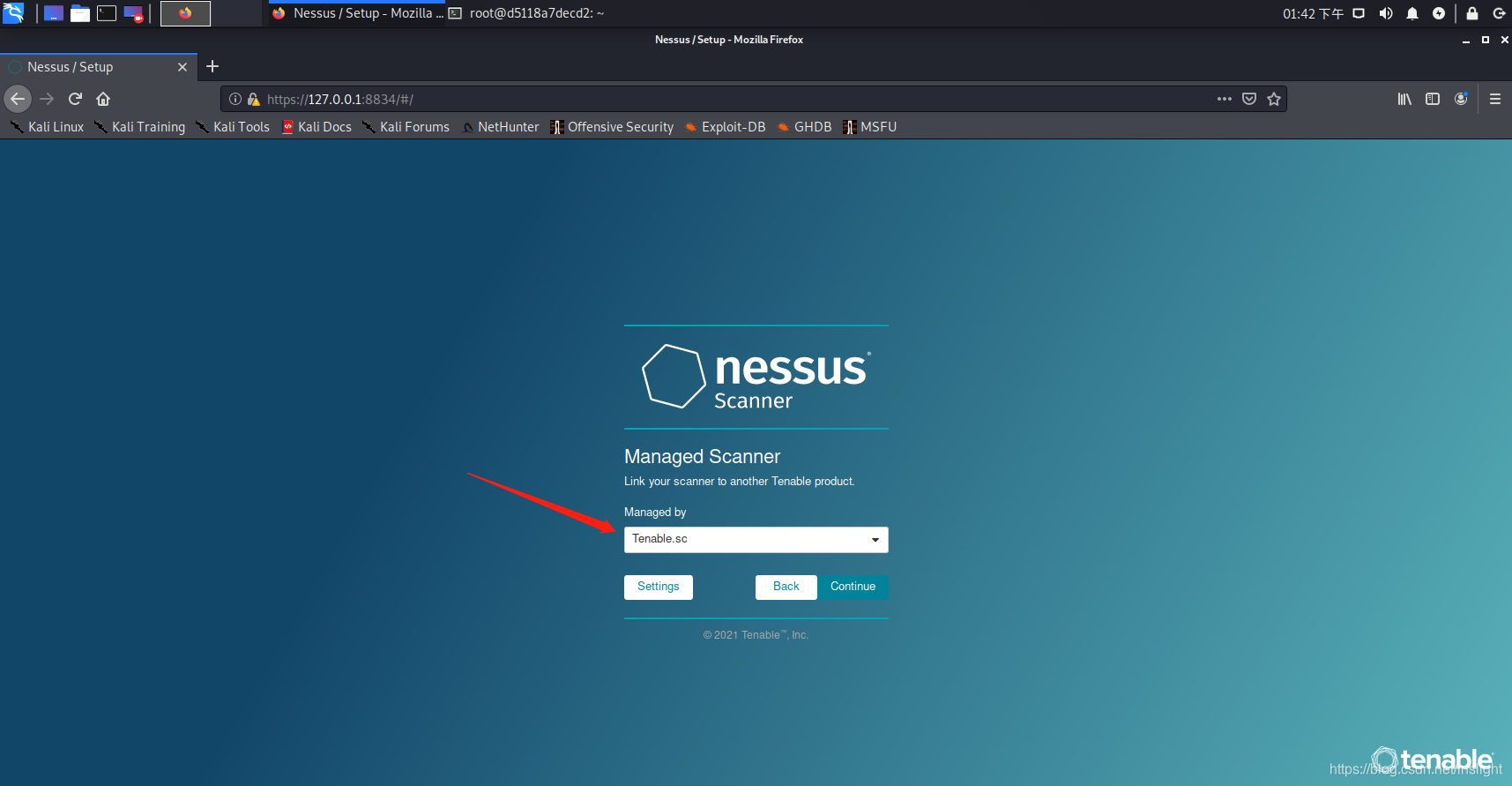This screenshot has width=1512, height=786.
Task: Open the Kali Docs bookmark
Action: click(317, 127)
